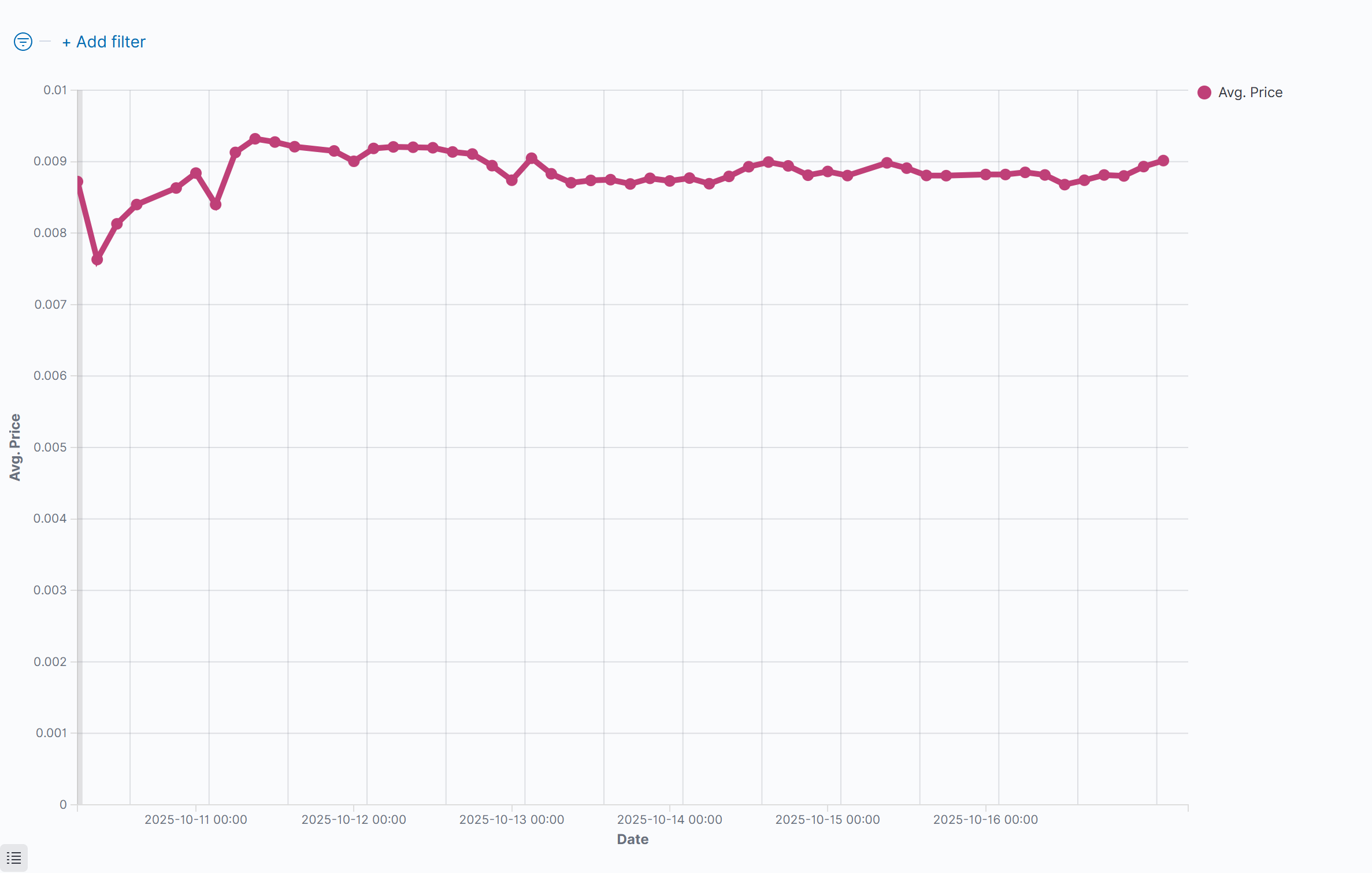Select the 2025-10-14 00:00 x-axis label
Image resolution: width=1372 pixels, height=873 pixels.
point(669,819)
